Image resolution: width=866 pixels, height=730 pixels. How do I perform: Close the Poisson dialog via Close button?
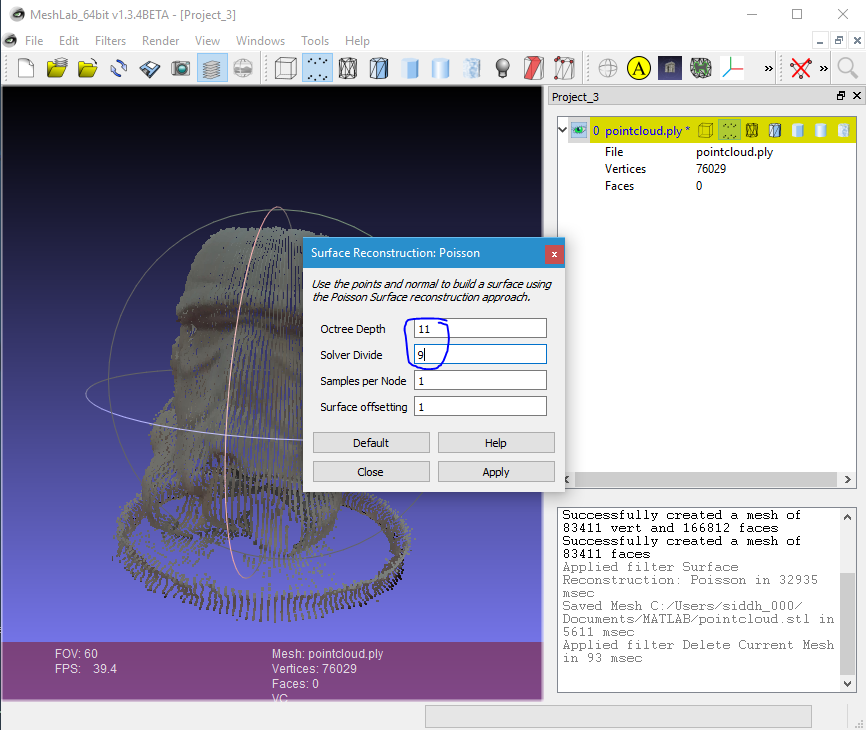[371, 472]
